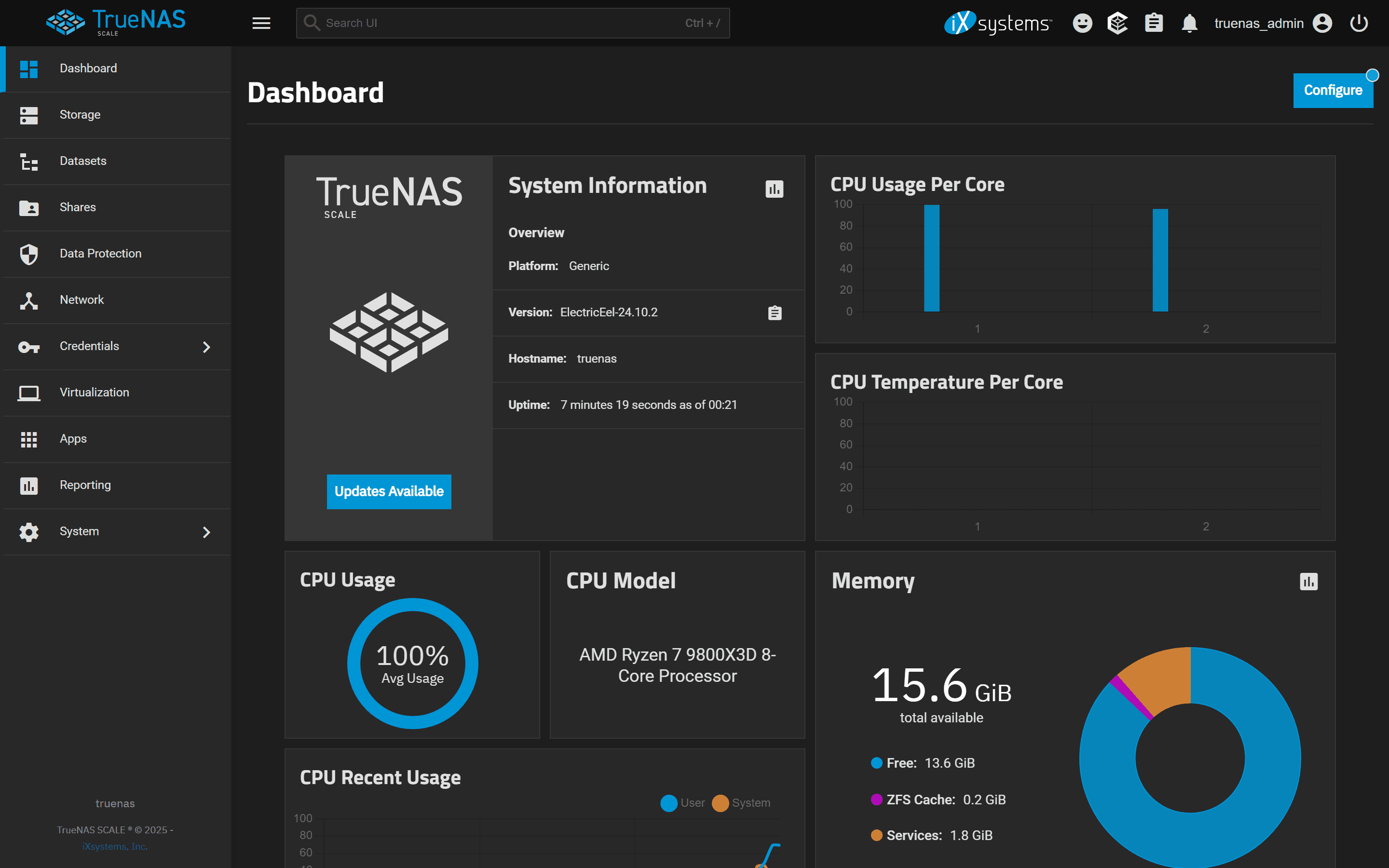Viewport: 1389px width, 868px height.
Task: Click the Network nodes icon
Action: (29, 300)
